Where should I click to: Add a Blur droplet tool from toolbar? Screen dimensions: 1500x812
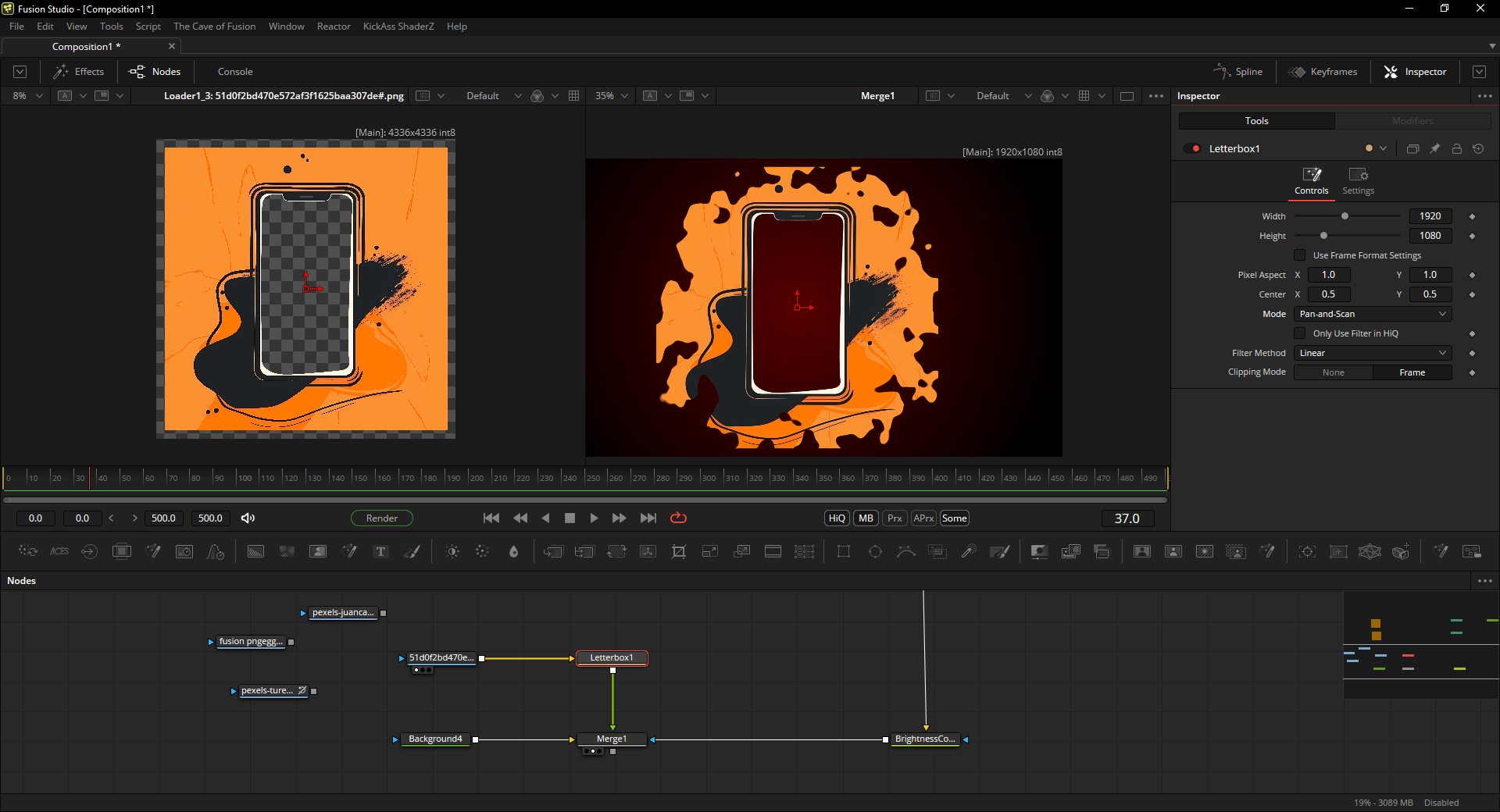click(513, 551)
